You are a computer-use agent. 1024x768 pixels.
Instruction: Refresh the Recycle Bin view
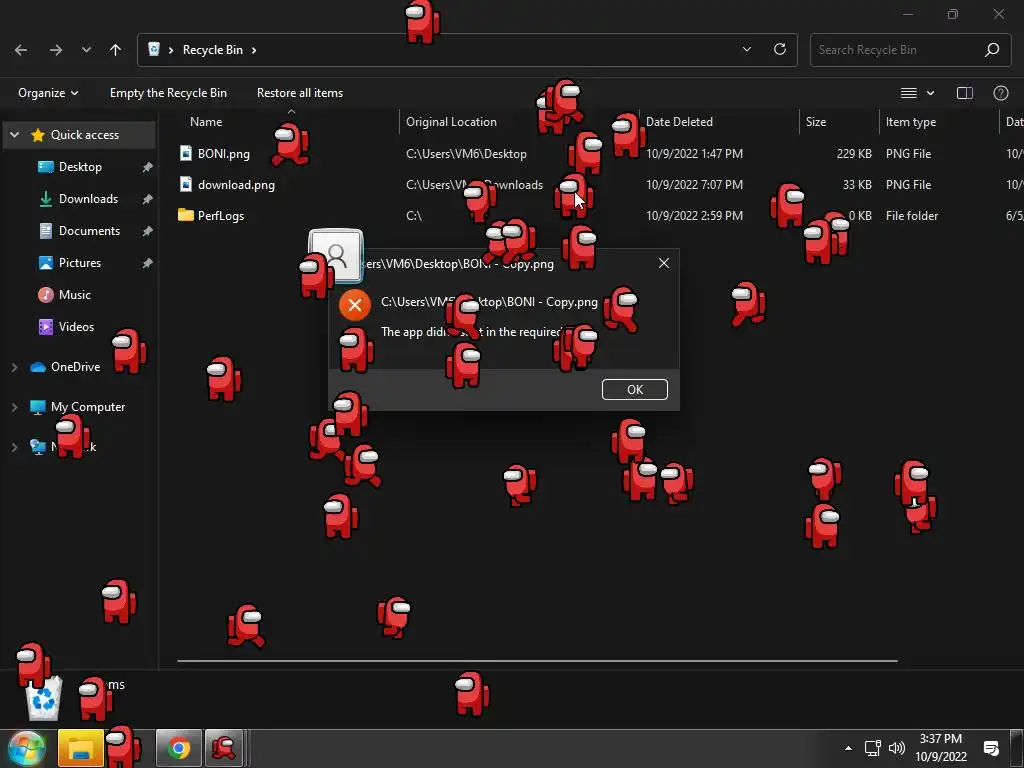point(780,50)
